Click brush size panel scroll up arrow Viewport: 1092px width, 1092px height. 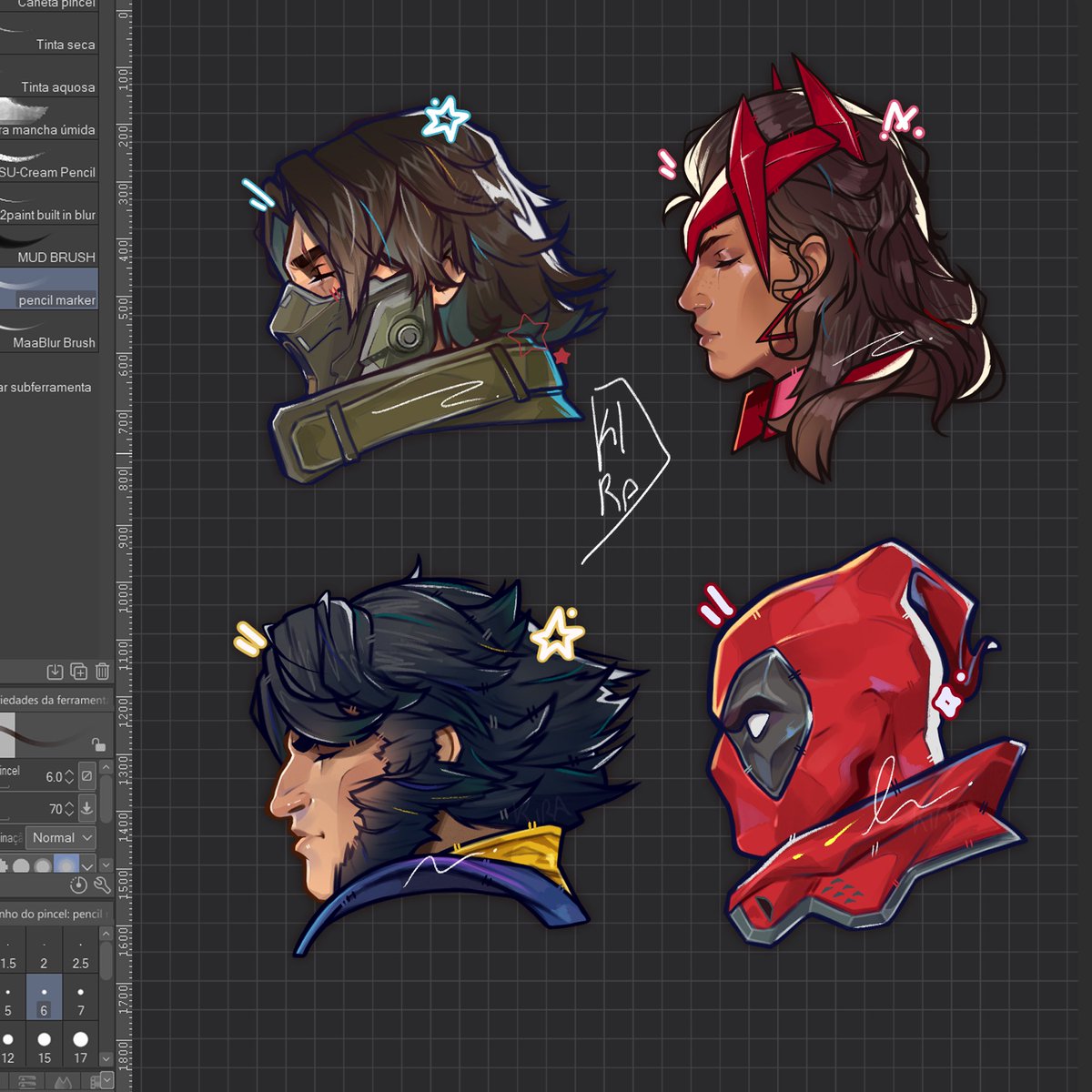point(106,935)
